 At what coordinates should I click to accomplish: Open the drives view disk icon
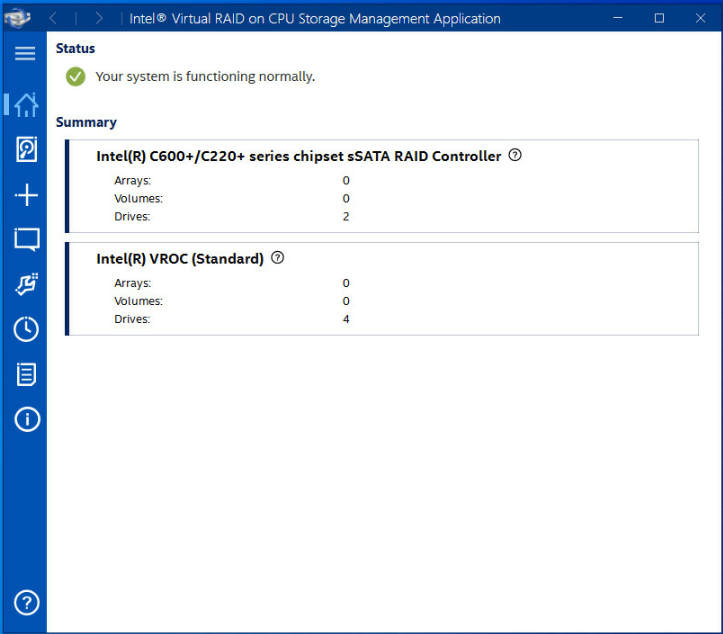(x=26, y=149)
